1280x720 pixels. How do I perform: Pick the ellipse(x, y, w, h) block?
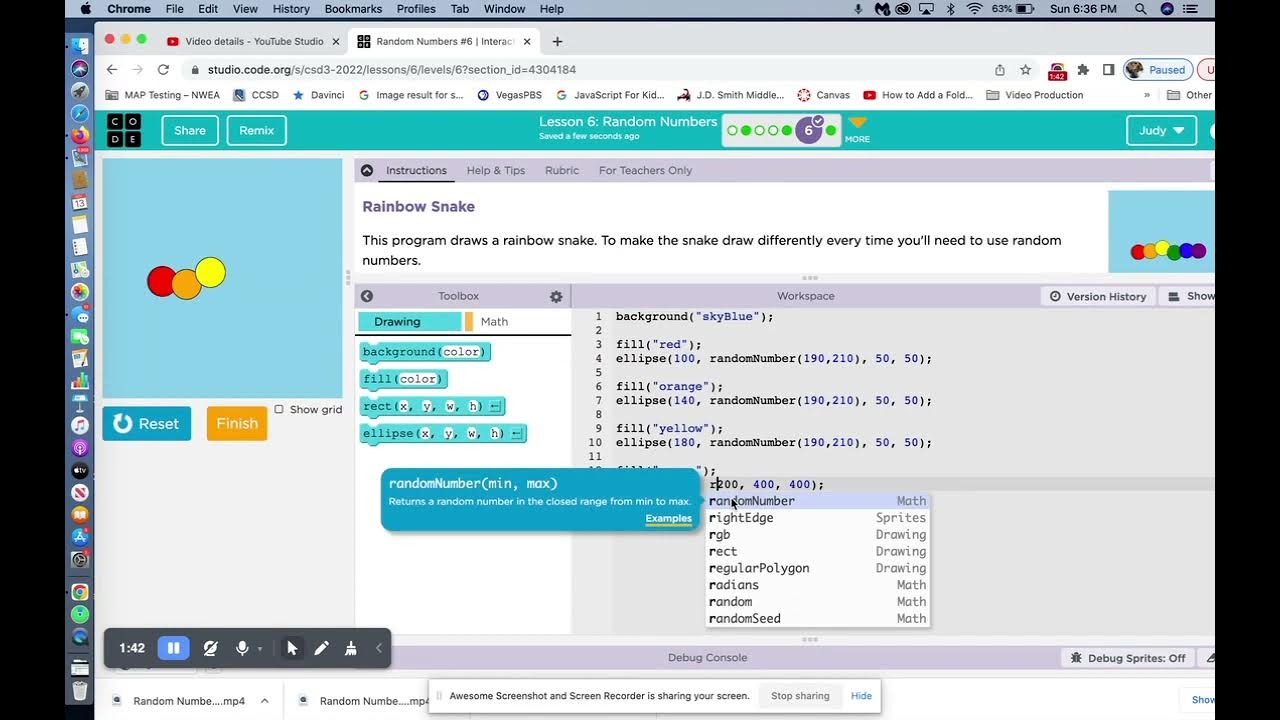442,433
